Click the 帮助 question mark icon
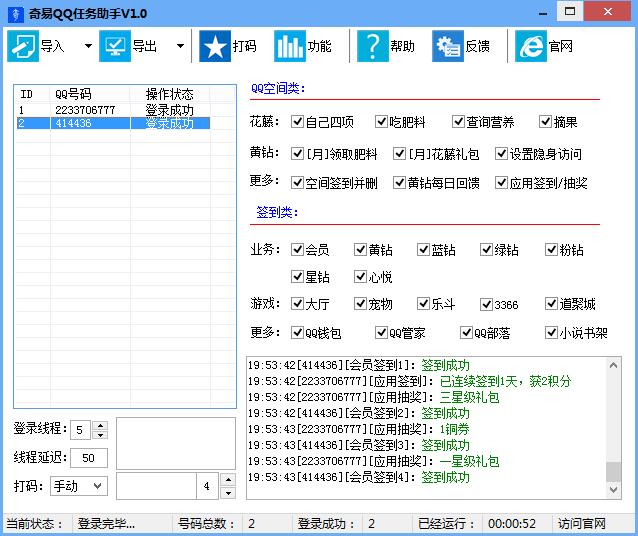 click(x=373, y=46)
